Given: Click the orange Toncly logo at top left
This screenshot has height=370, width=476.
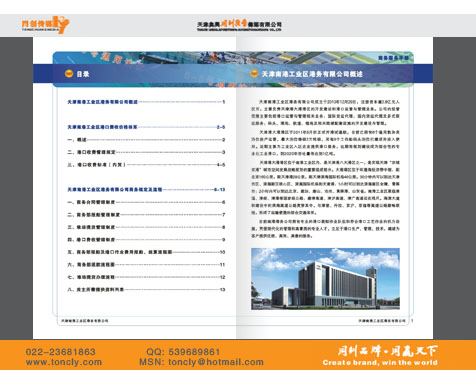Looking at the screenshot, I should tap(45, 25).
